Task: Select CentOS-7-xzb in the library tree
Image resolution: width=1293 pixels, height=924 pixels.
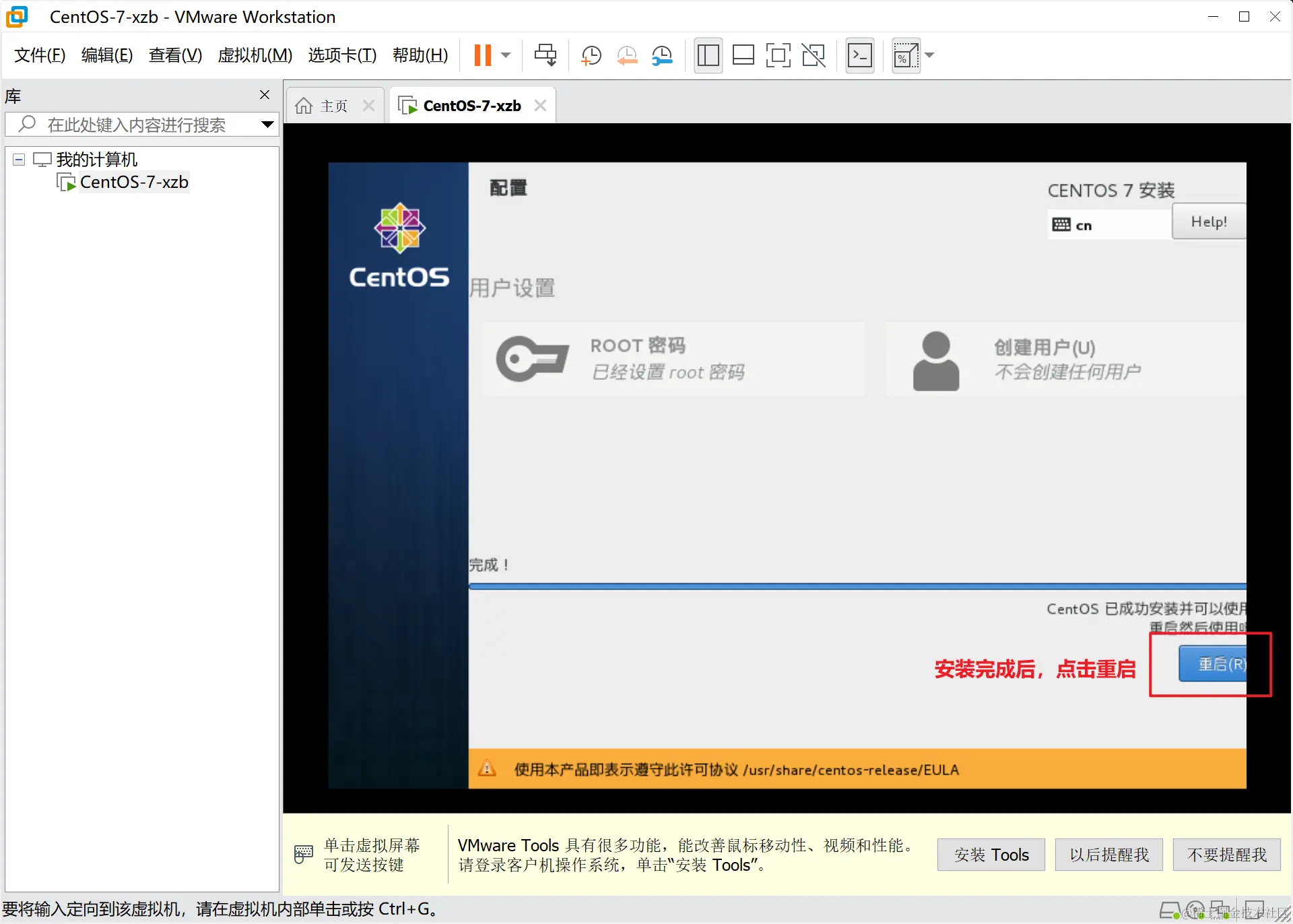Action: coord(134,182)
